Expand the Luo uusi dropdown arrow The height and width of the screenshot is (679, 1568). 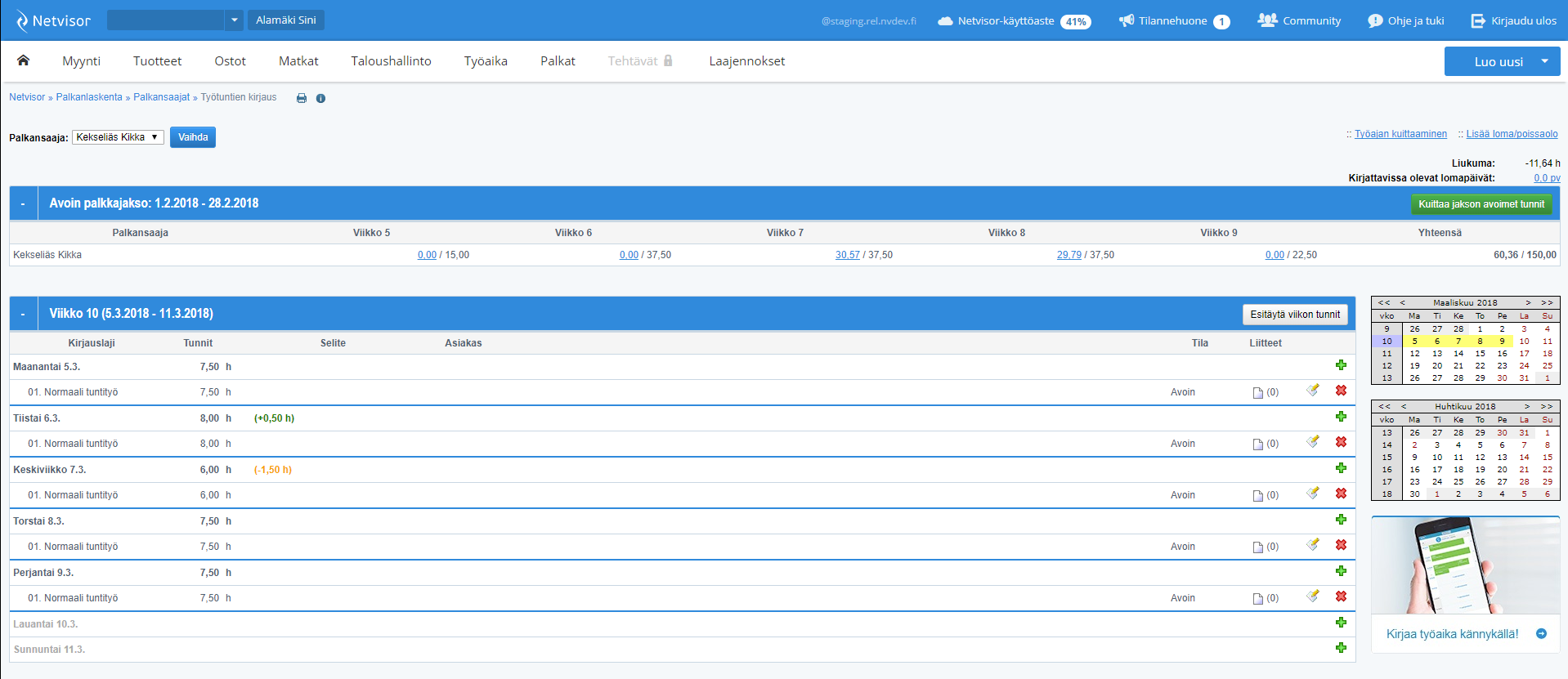pyautogui.click(x=1544, y=61)
